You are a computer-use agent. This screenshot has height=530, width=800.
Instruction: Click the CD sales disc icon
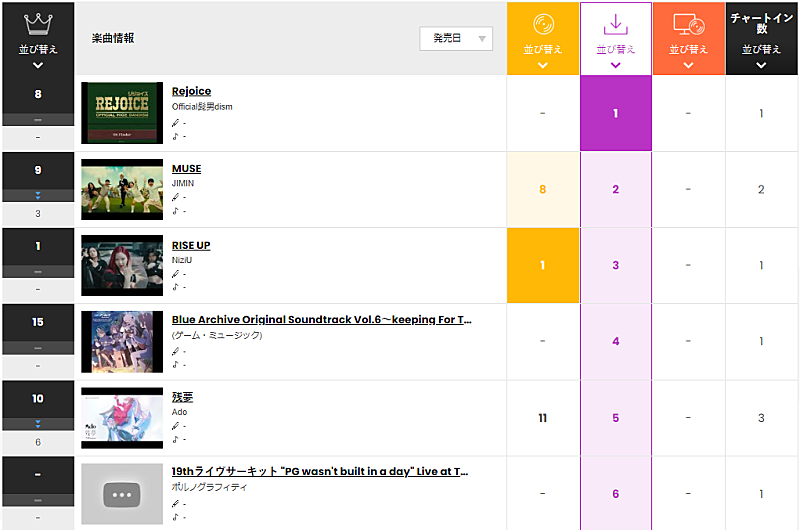(542, 24)
